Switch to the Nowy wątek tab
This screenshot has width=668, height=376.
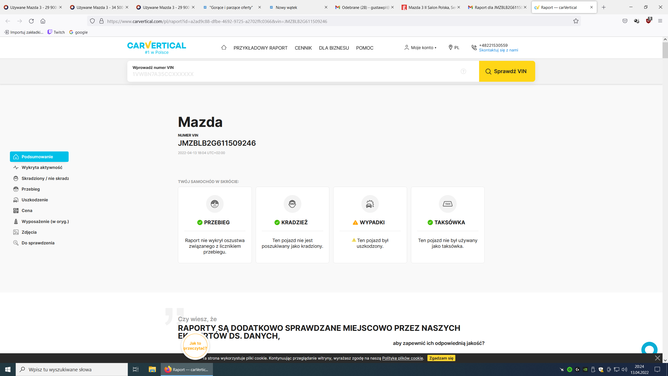coord(298,7)
